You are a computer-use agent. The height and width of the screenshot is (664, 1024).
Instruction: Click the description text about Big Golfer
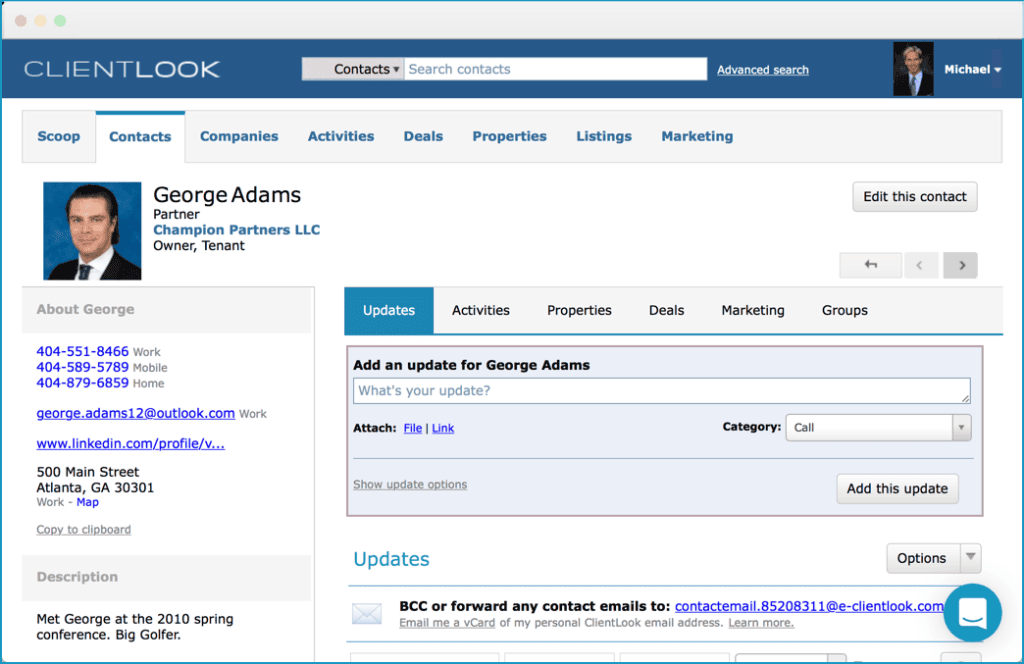(x=135, y=627)
